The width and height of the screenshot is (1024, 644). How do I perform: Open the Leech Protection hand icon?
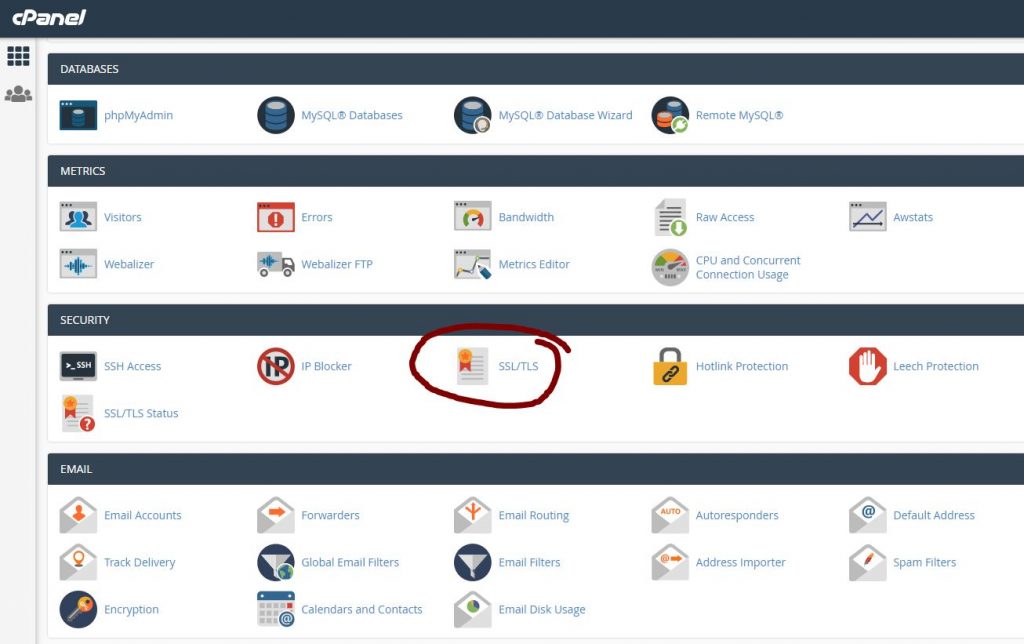867,366
